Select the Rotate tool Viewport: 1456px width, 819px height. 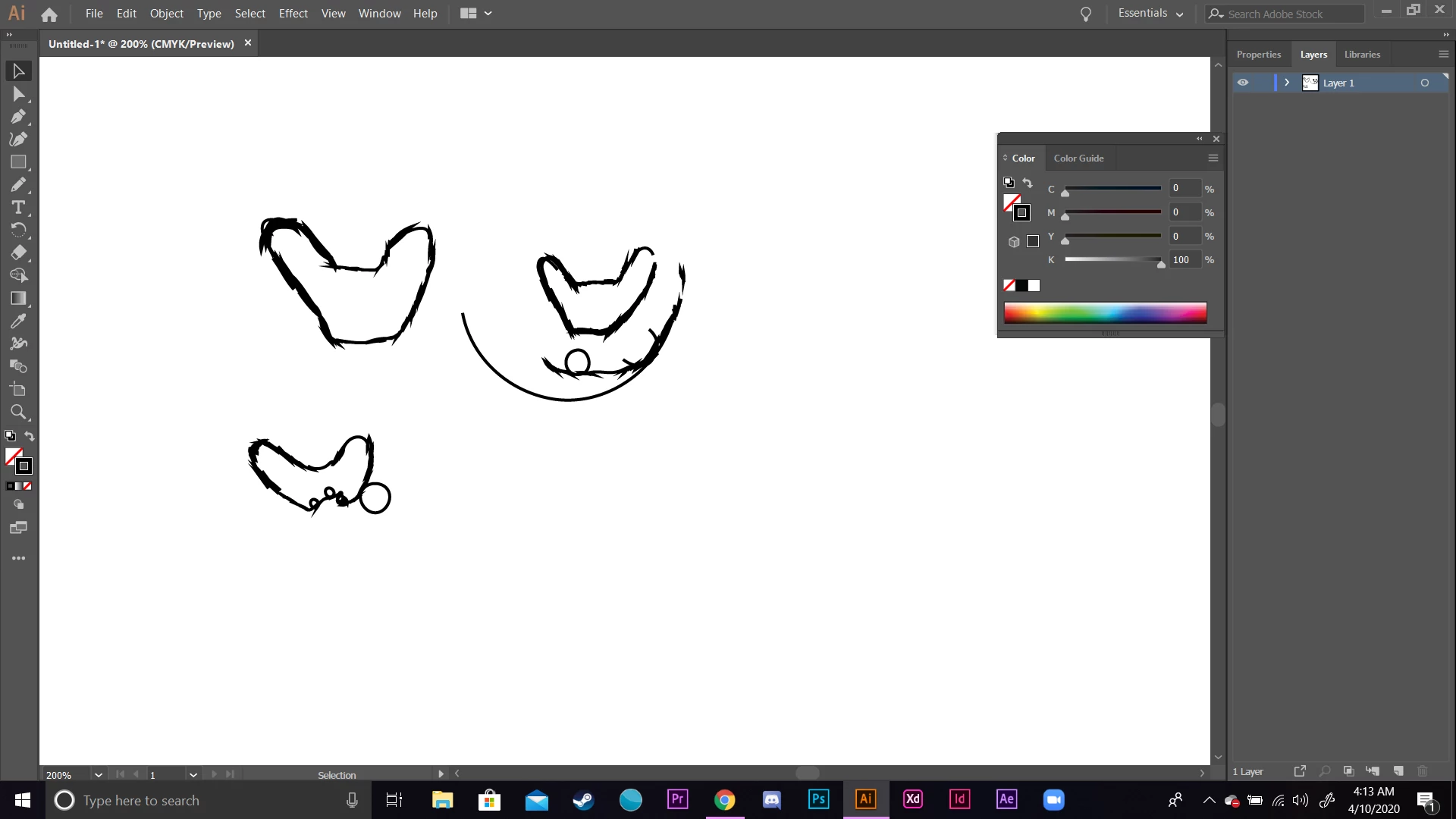pyautogui.click(x=18, y=230)
